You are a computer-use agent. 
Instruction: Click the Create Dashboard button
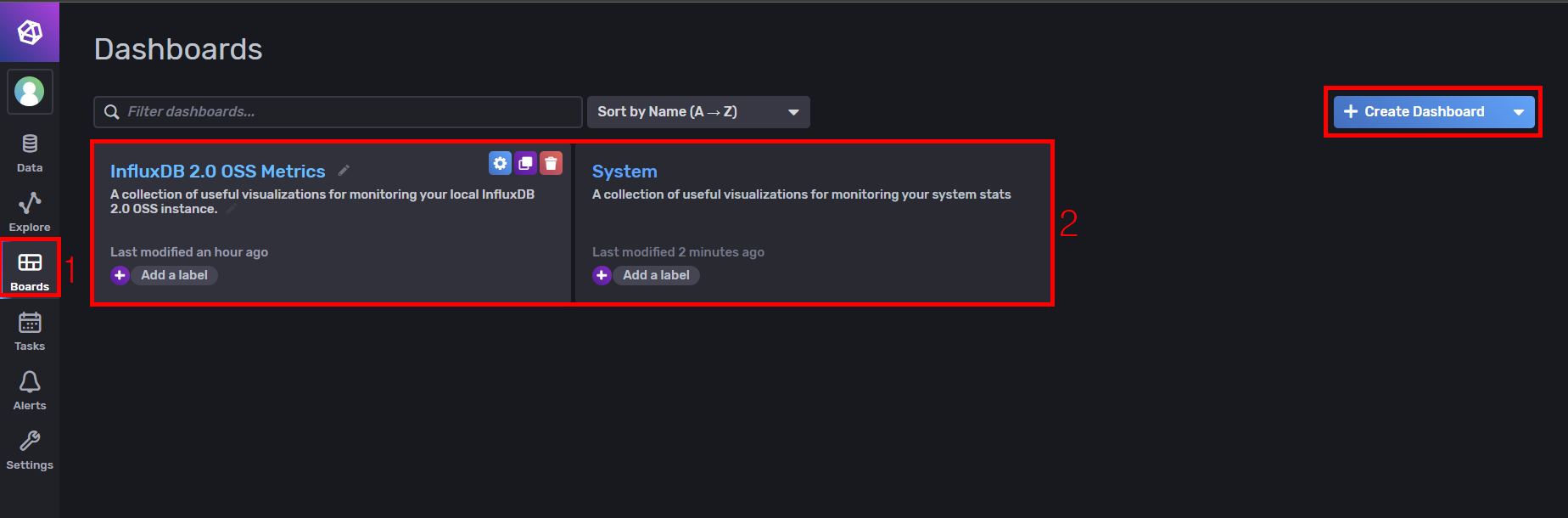click(x=1417, y=112)
